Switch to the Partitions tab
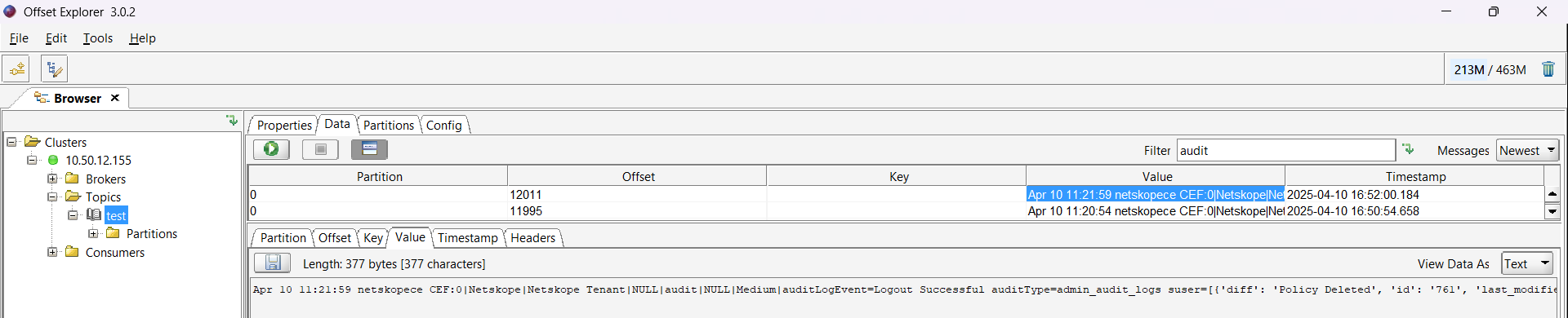The image size is (1568, 318). tap(389, 125)
